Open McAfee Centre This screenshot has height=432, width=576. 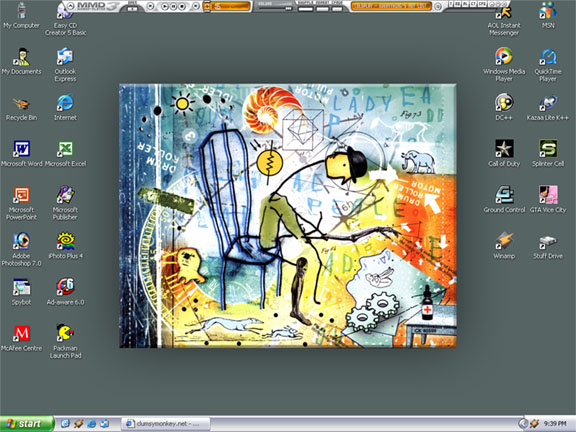(x=21, y=338)
